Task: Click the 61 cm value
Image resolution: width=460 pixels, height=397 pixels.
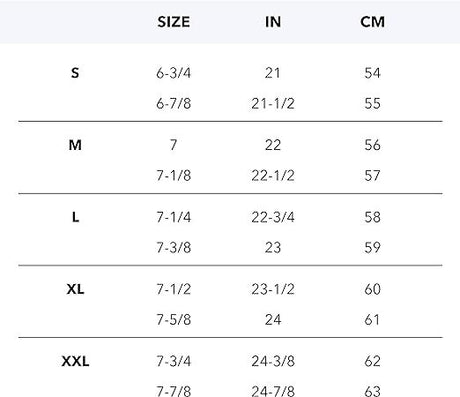Action: [x=372, y=320]
